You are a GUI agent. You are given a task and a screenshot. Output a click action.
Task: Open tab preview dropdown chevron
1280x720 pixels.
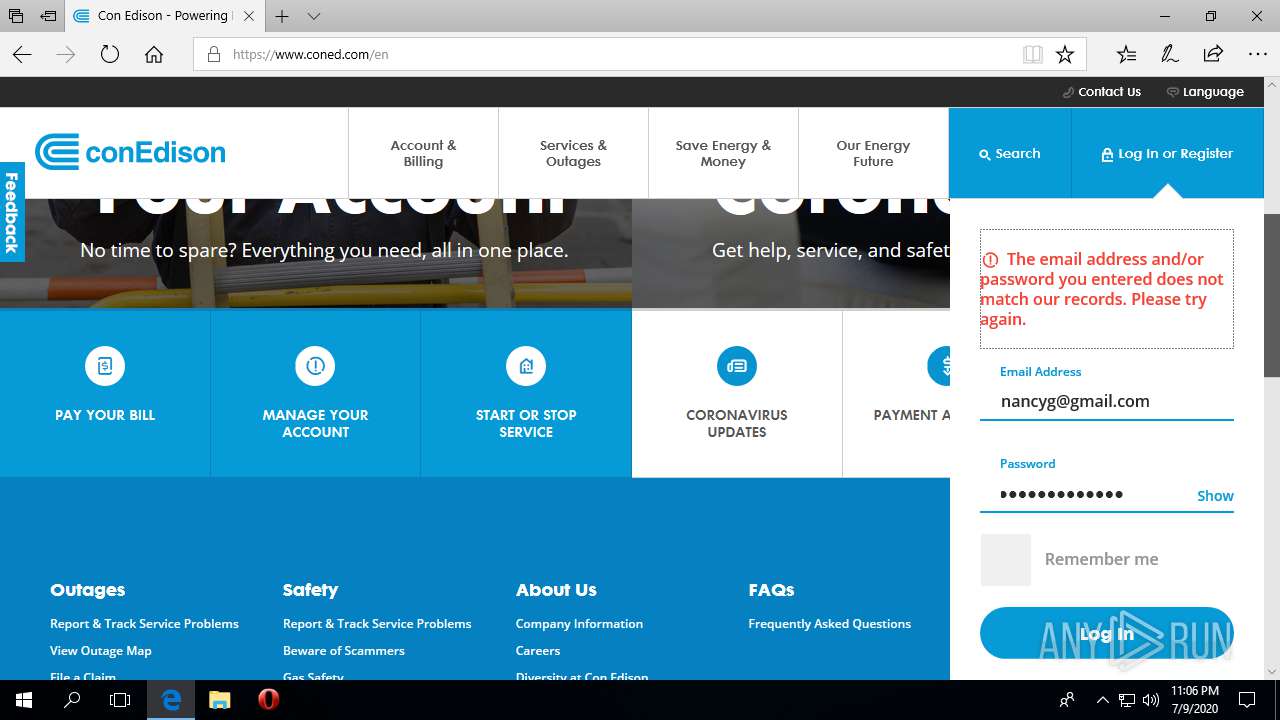tap(314, 16)
